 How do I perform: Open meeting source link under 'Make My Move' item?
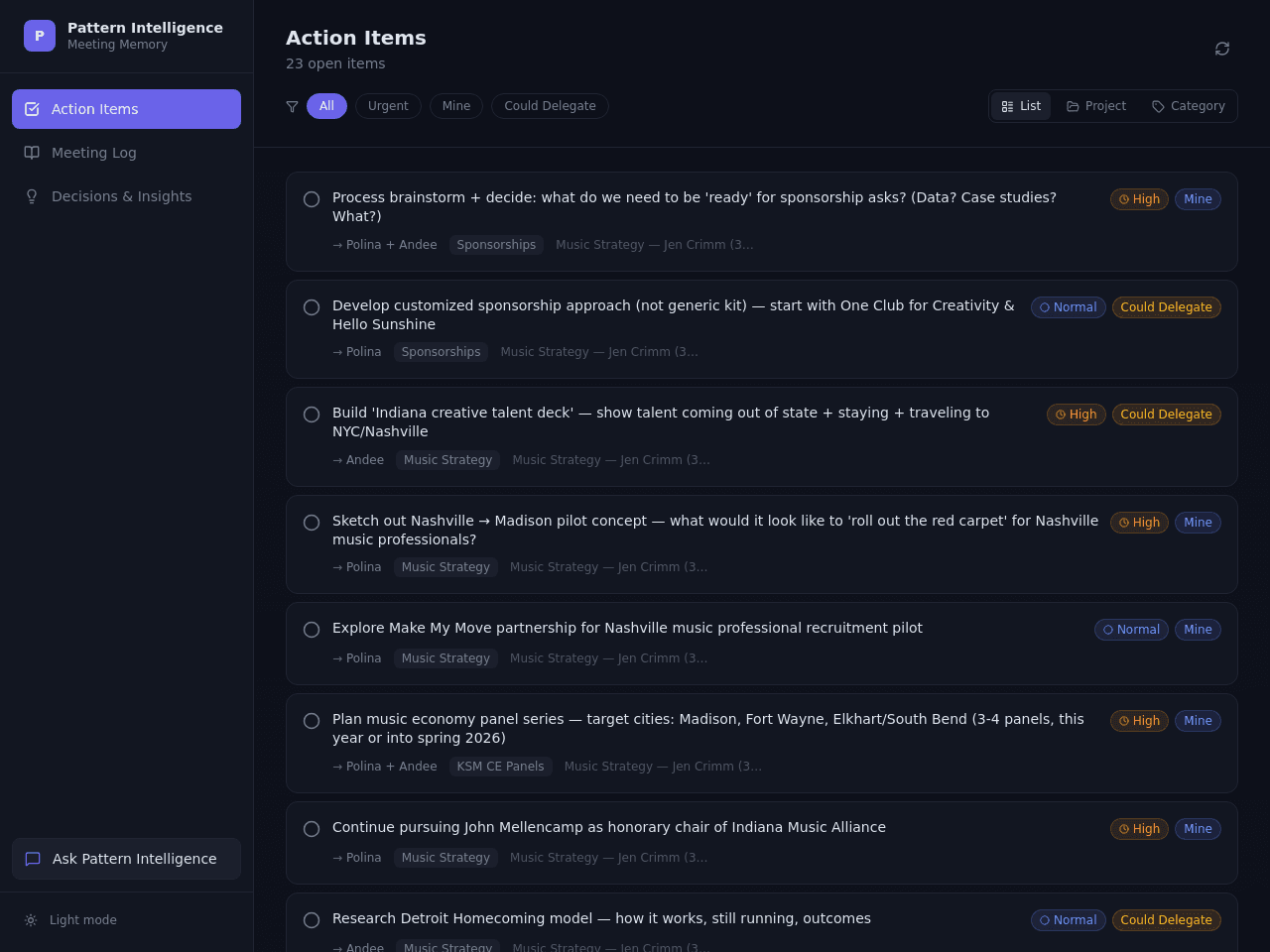tap(608, 658)
